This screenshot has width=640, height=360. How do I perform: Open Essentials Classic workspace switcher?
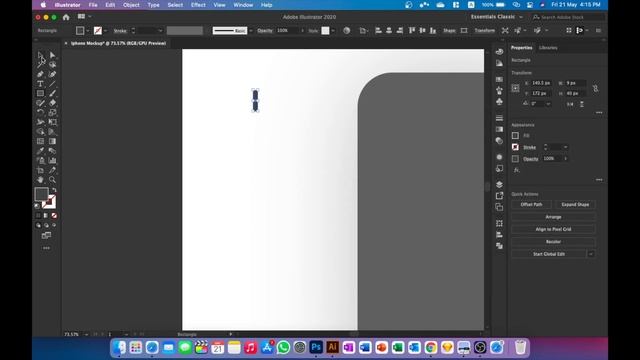tap(496, 17)
